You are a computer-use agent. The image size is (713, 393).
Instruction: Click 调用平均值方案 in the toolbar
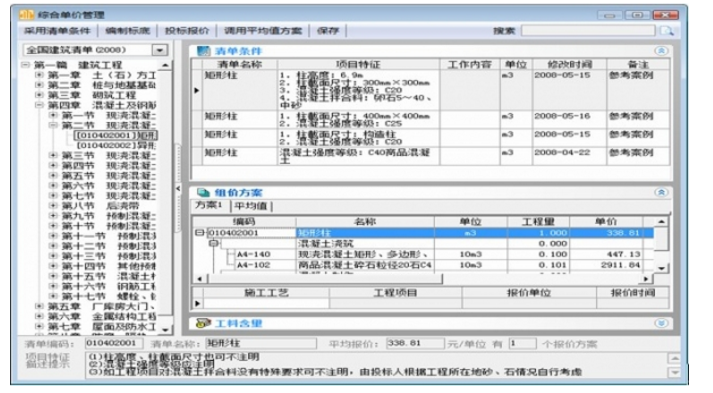point(263,31)
